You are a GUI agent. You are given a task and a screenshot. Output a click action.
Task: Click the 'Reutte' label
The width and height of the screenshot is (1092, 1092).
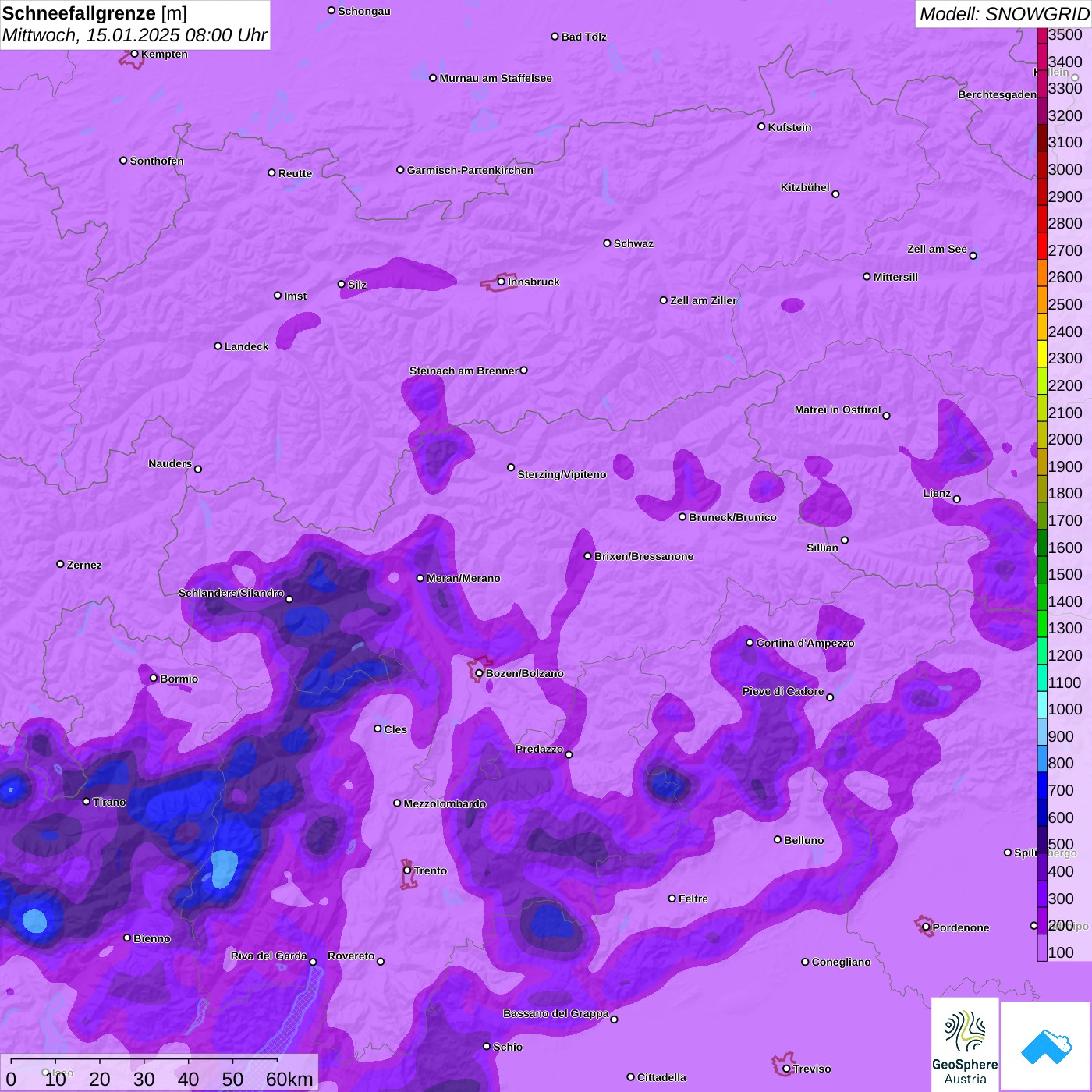click(295, 173)
